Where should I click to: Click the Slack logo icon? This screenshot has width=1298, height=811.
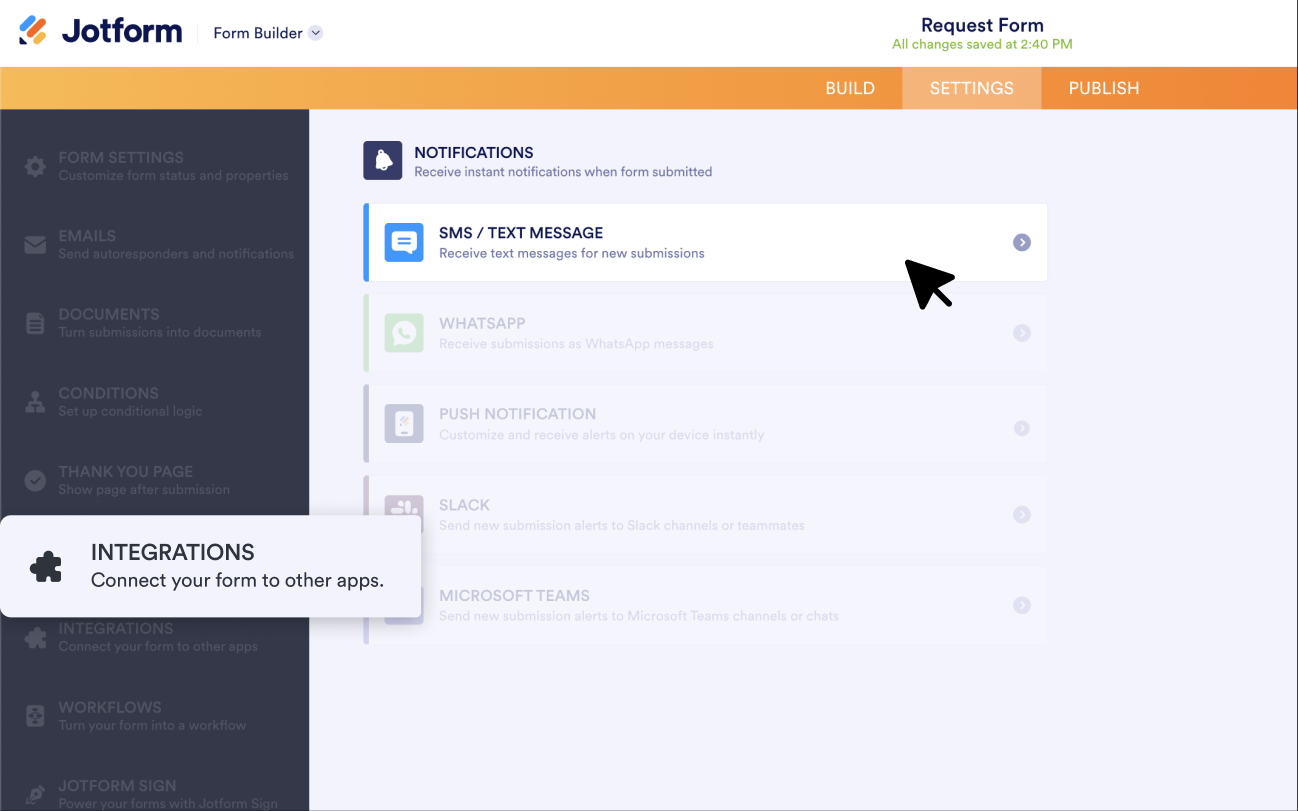pyautogui.click(x=404, y=507)
